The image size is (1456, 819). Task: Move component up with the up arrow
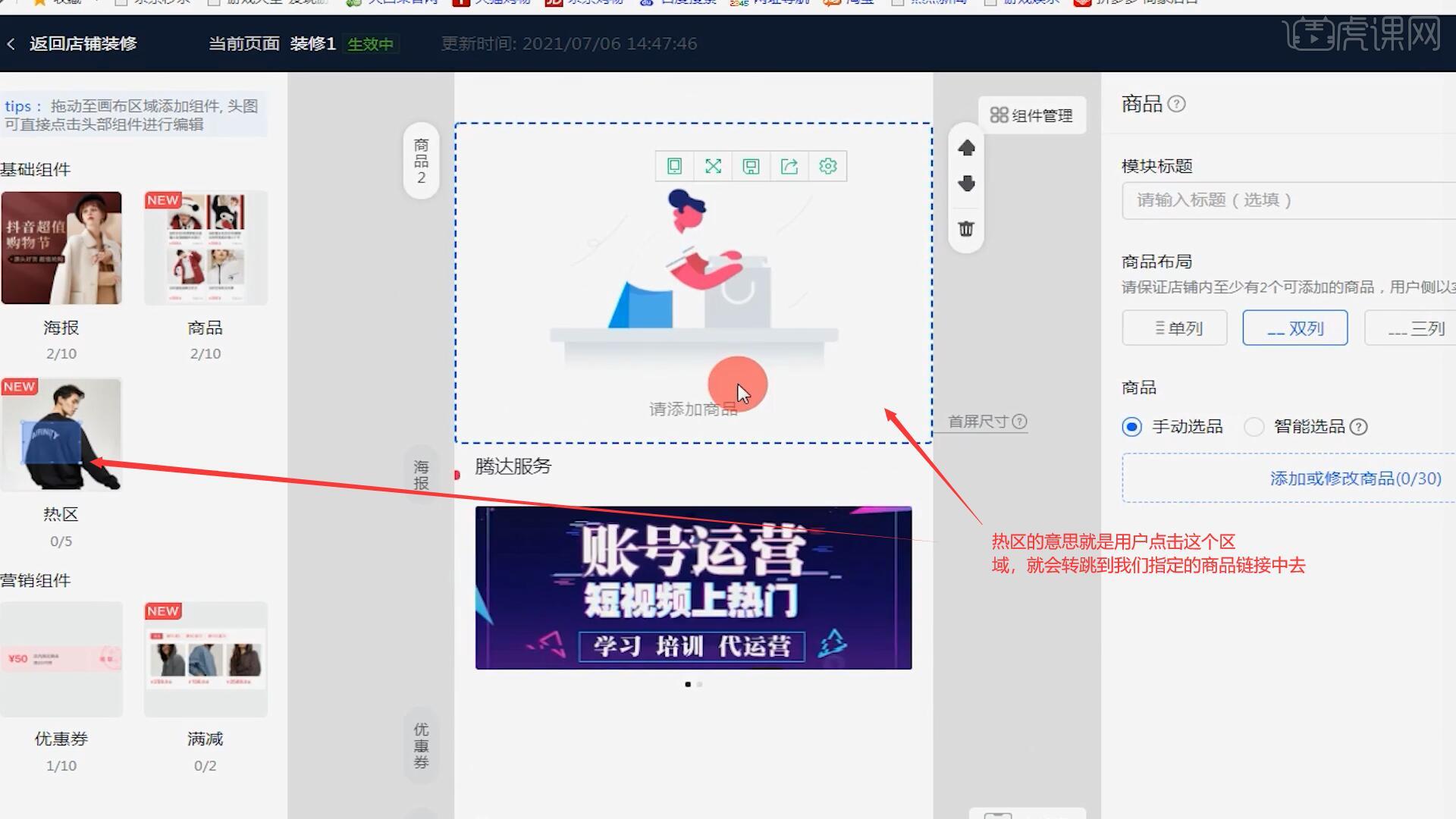(x=966, y=148)
